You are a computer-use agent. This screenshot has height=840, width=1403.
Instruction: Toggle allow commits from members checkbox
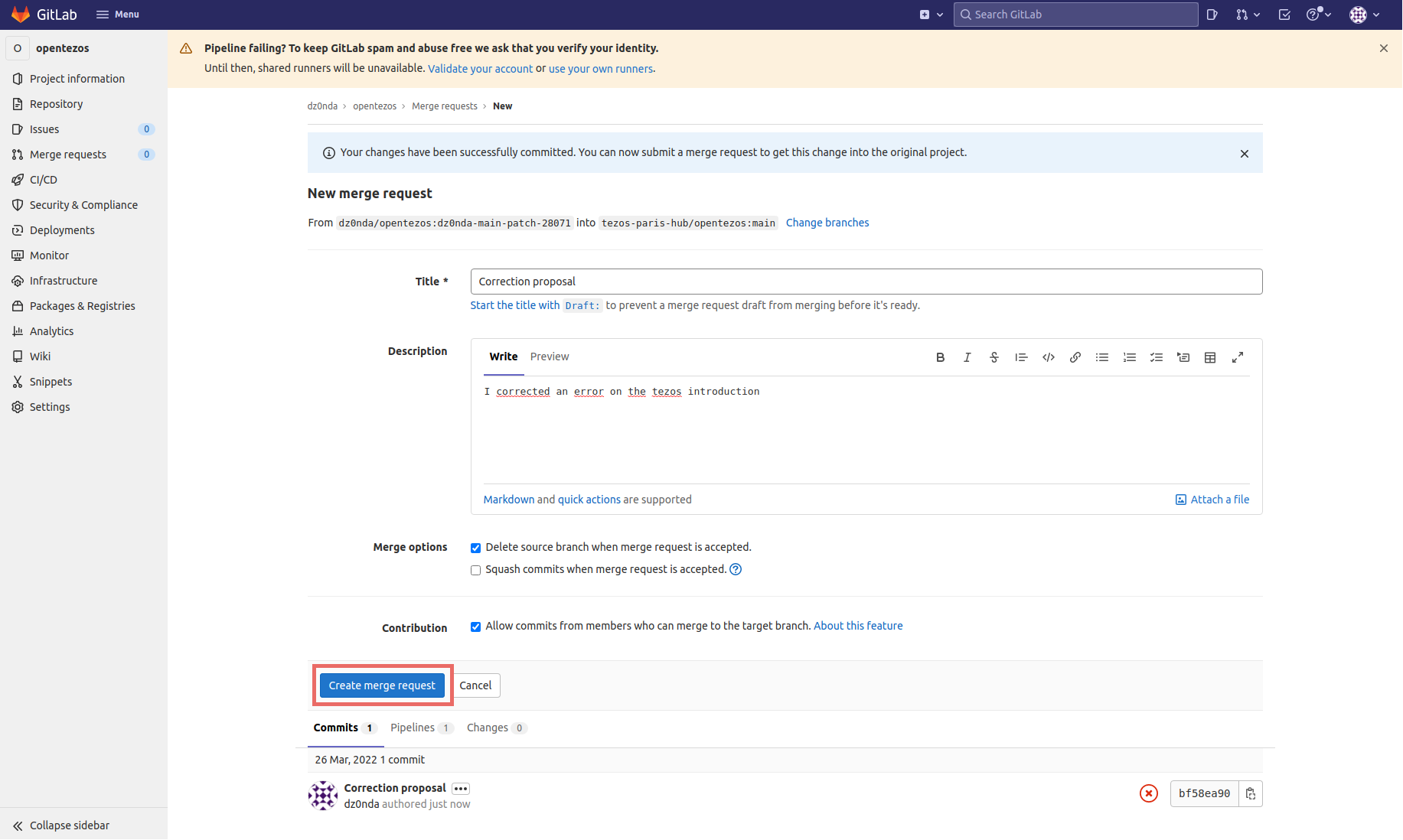475,627
